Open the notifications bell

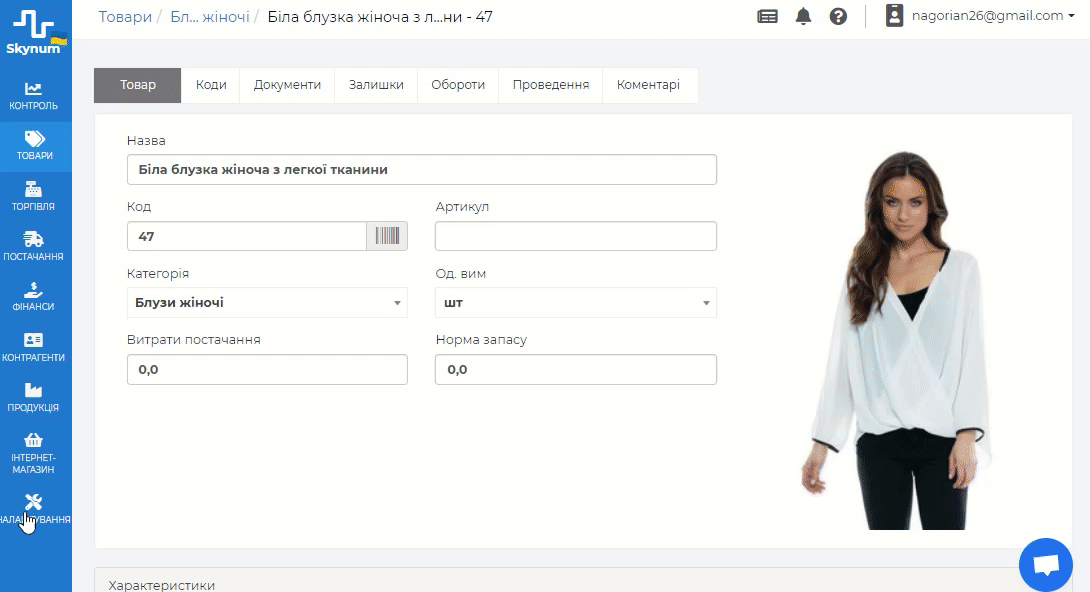pos(803,16)
